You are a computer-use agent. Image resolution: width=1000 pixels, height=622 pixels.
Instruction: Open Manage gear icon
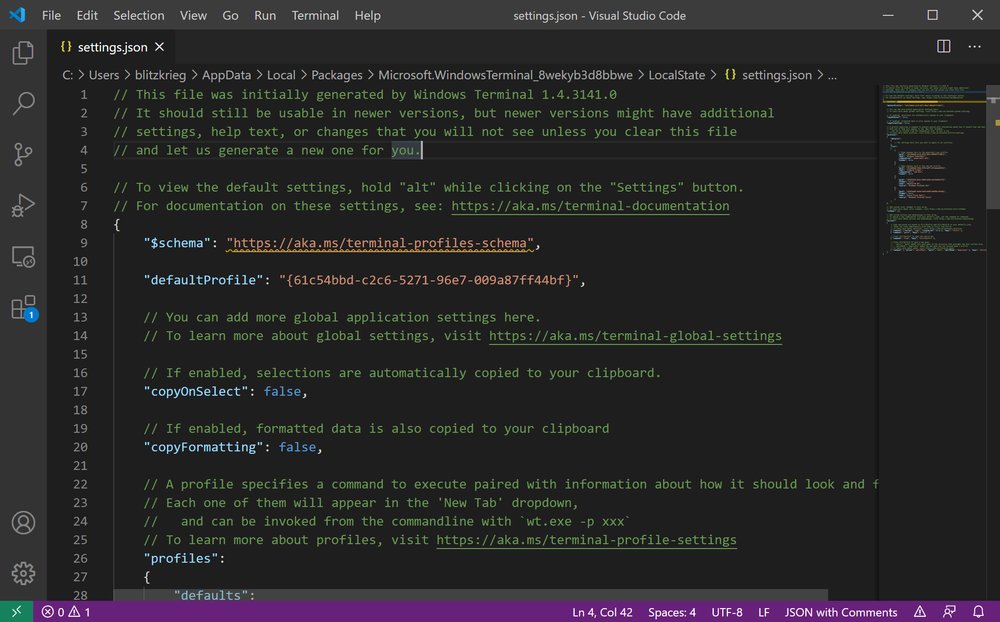[23, 574]
